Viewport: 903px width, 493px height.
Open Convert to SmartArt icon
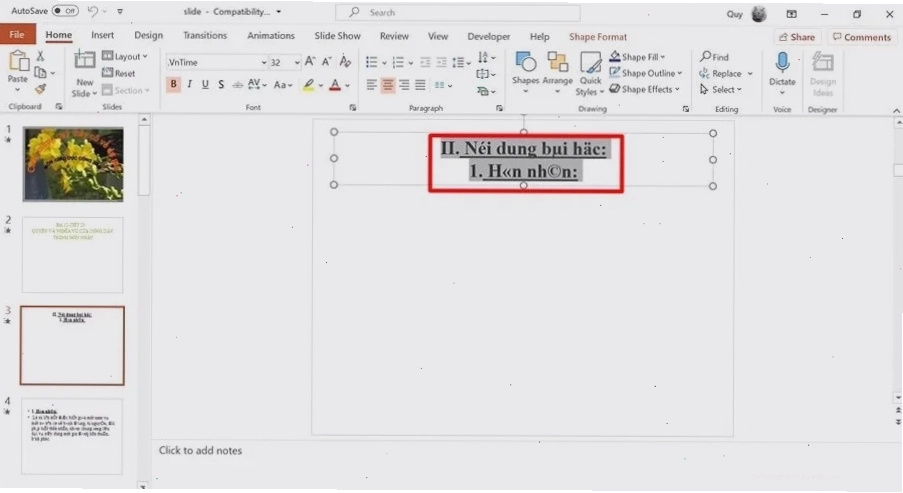pyautogui.click(x=485, y=91)
